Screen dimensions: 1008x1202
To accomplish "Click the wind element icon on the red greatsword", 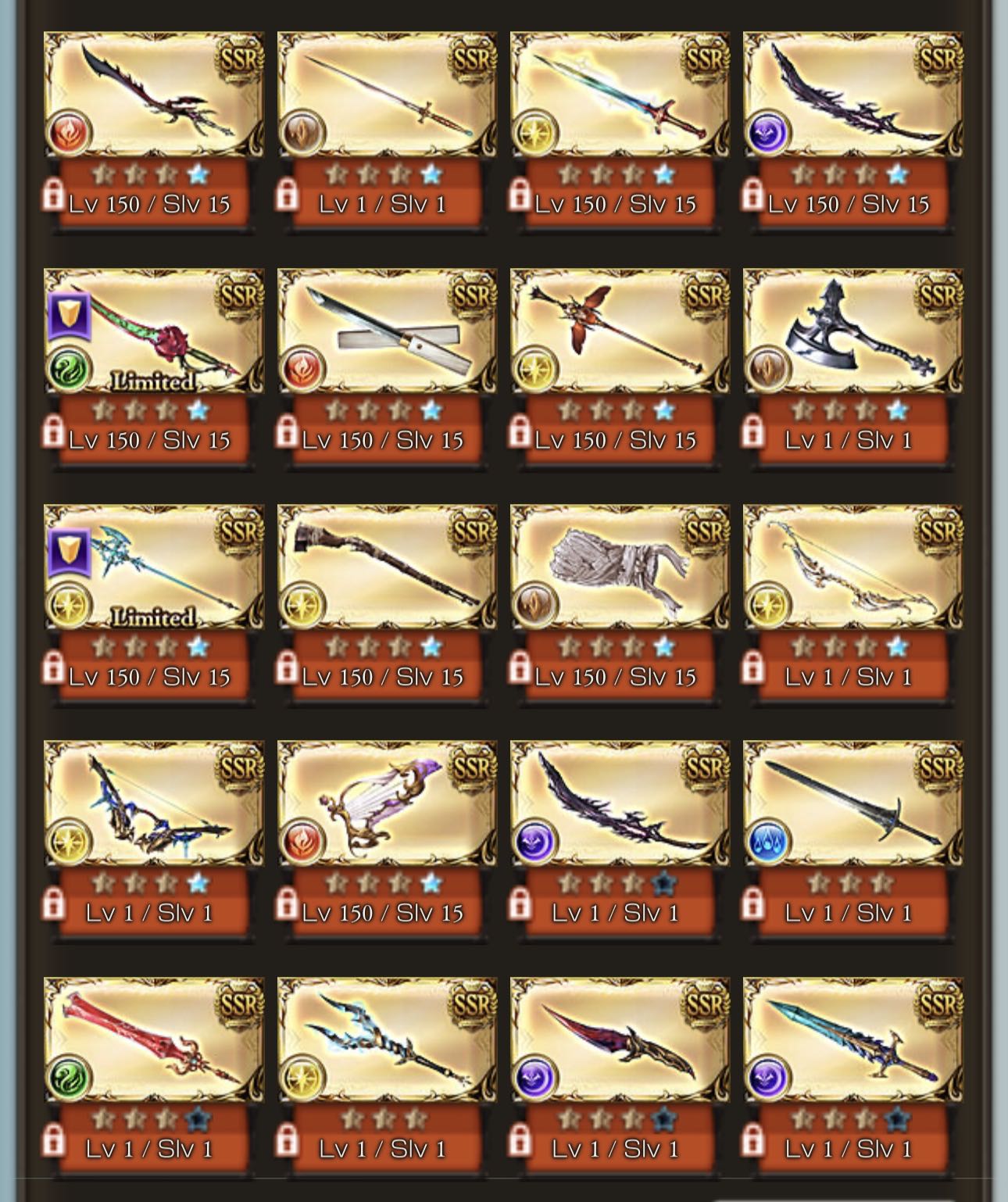I will click(x=69, y=1078).
